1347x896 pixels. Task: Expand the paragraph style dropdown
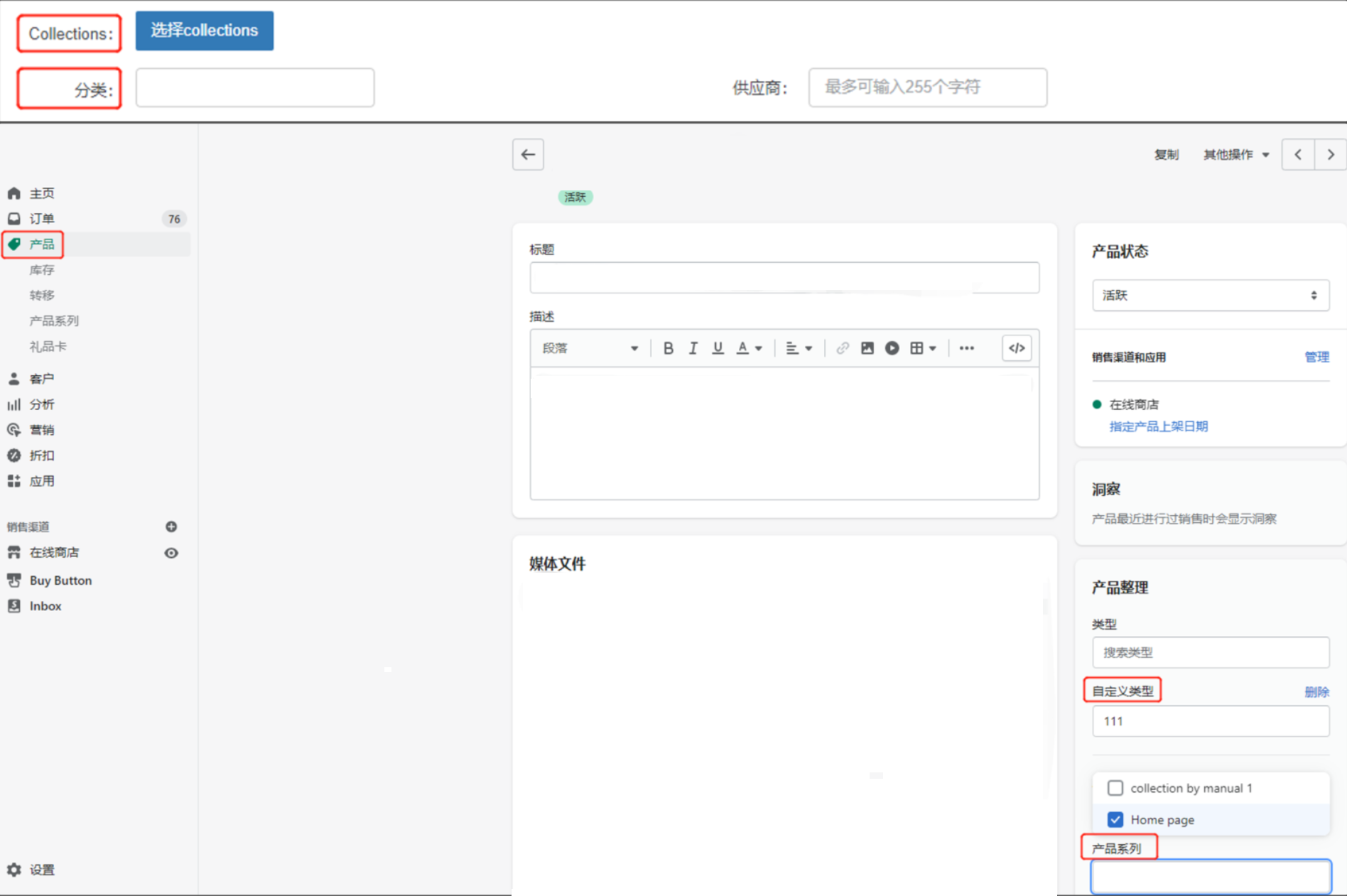590,348
